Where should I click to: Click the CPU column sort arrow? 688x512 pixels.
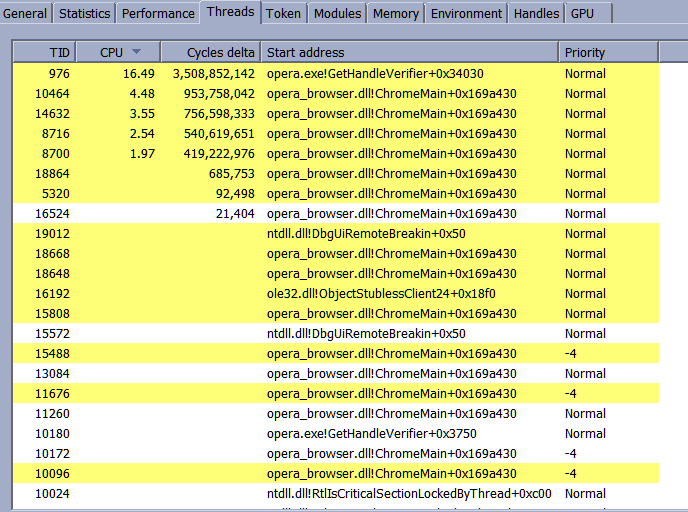[x=136, y=52]
